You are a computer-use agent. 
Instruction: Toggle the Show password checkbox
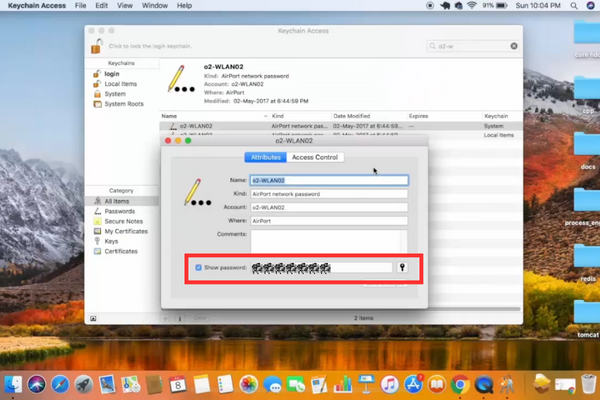(x=198, y=268)
